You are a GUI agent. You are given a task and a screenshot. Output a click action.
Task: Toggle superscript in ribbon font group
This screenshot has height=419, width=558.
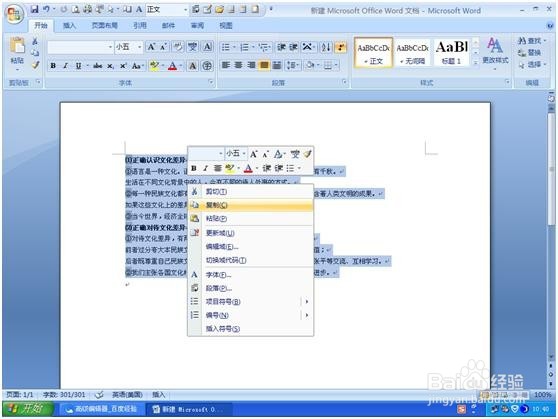123,66
